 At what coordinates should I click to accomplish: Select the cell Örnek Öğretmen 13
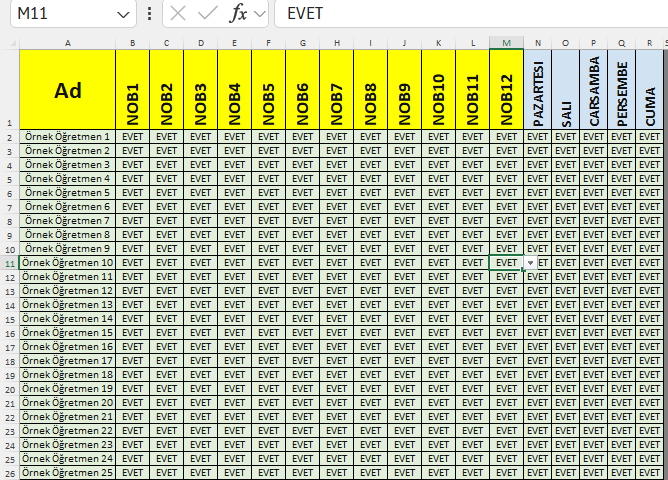click(x=67, y=305)
